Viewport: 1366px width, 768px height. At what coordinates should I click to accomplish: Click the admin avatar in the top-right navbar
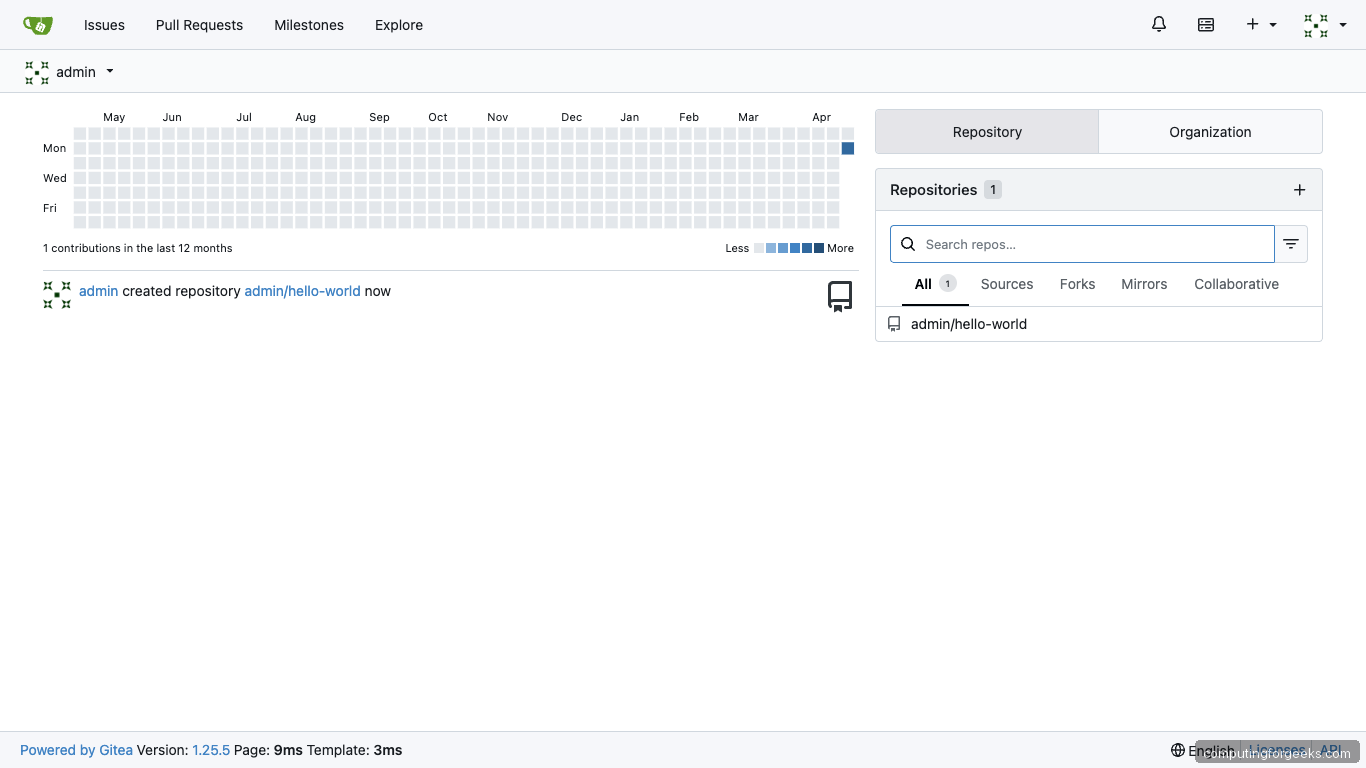tap(1315, 24)
